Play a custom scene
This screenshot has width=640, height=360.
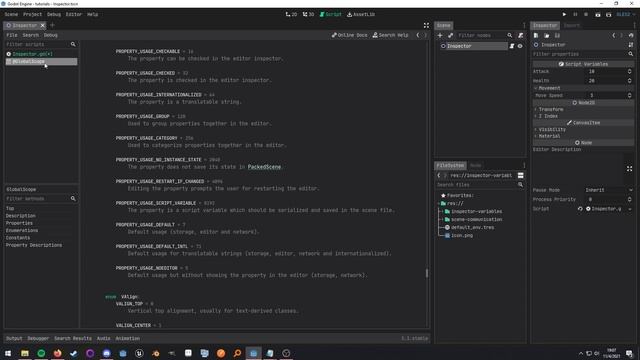click(609, 14)
